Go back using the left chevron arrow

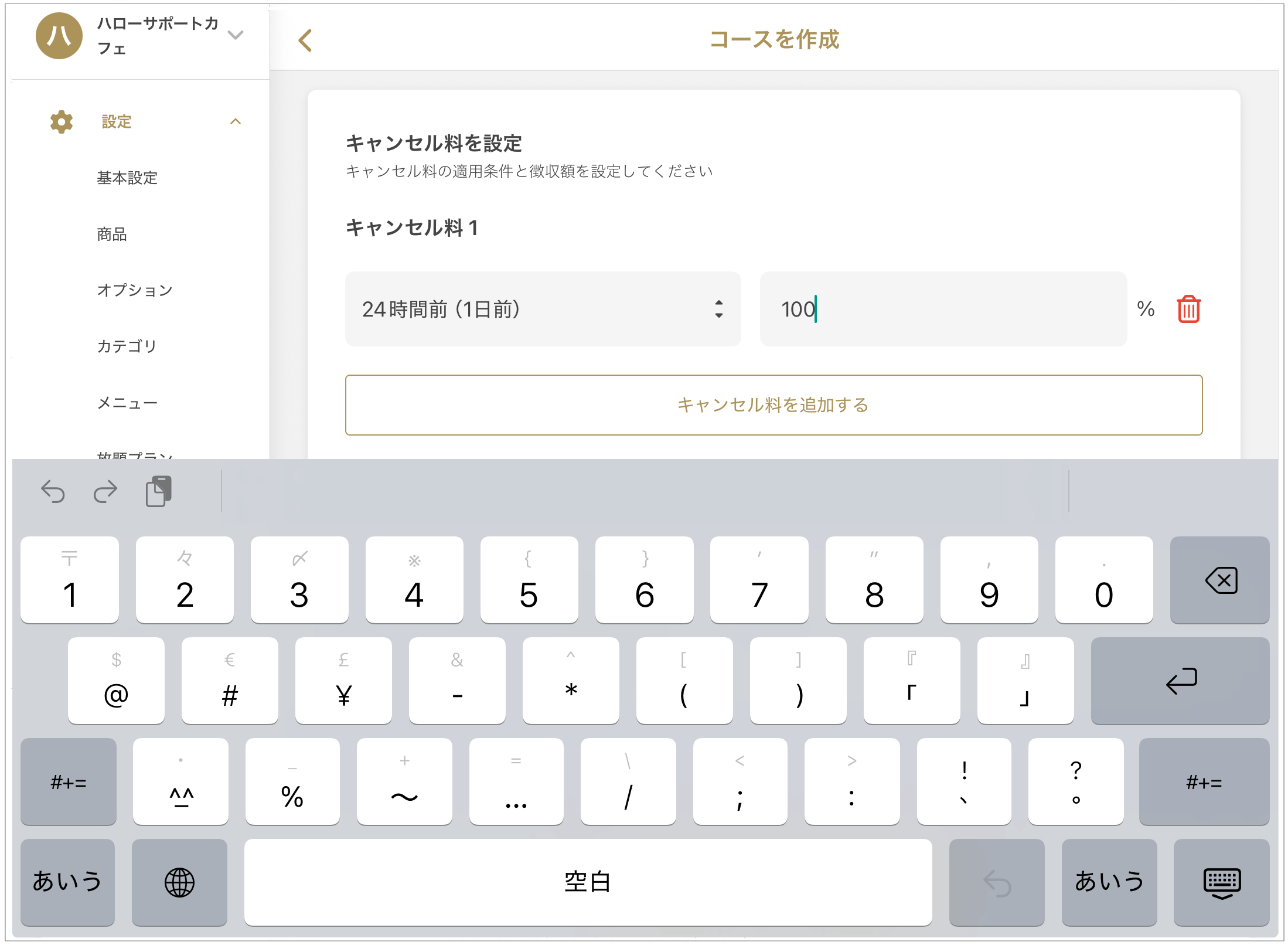tap(305, 40)
